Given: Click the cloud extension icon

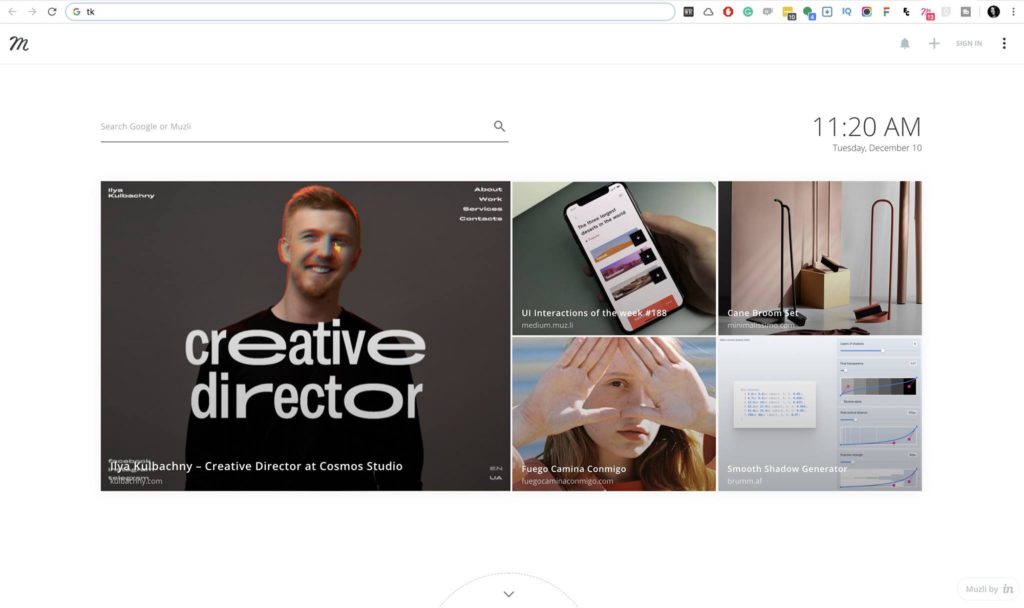Looking at the screenshot, I should pos(708,12).
